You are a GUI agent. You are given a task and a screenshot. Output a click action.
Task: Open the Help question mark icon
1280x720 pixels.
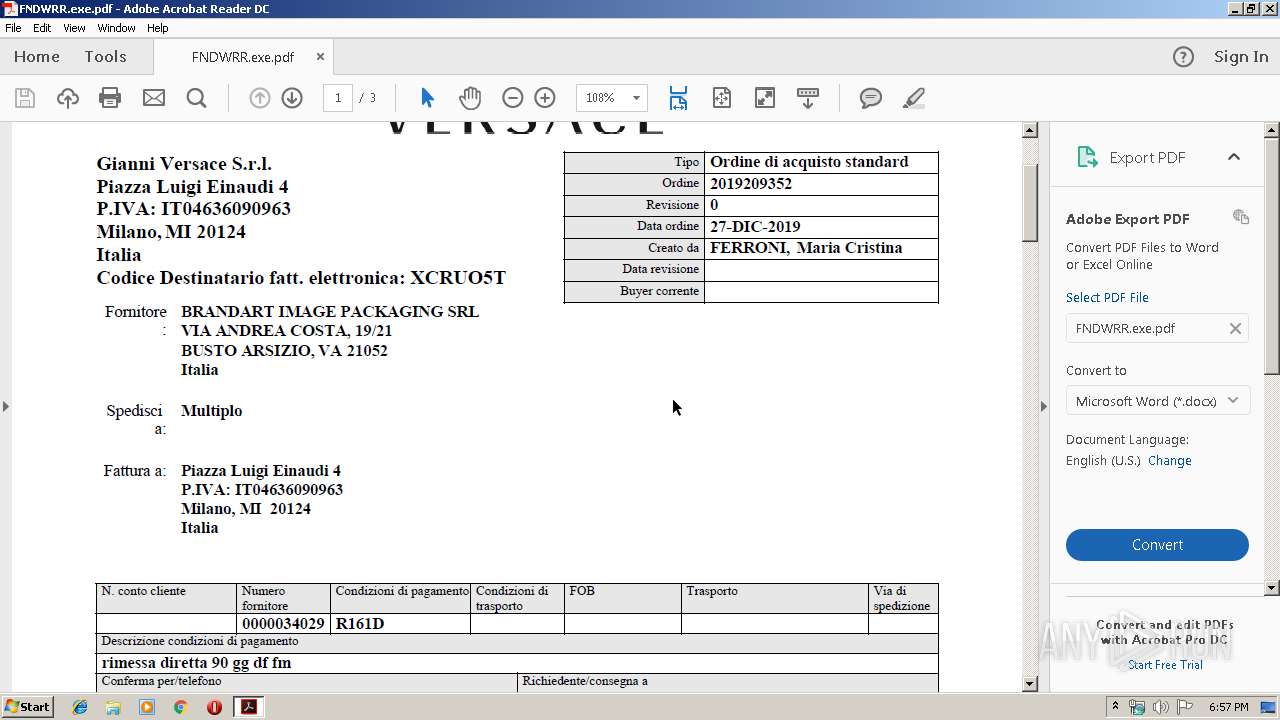(1183, 57)
